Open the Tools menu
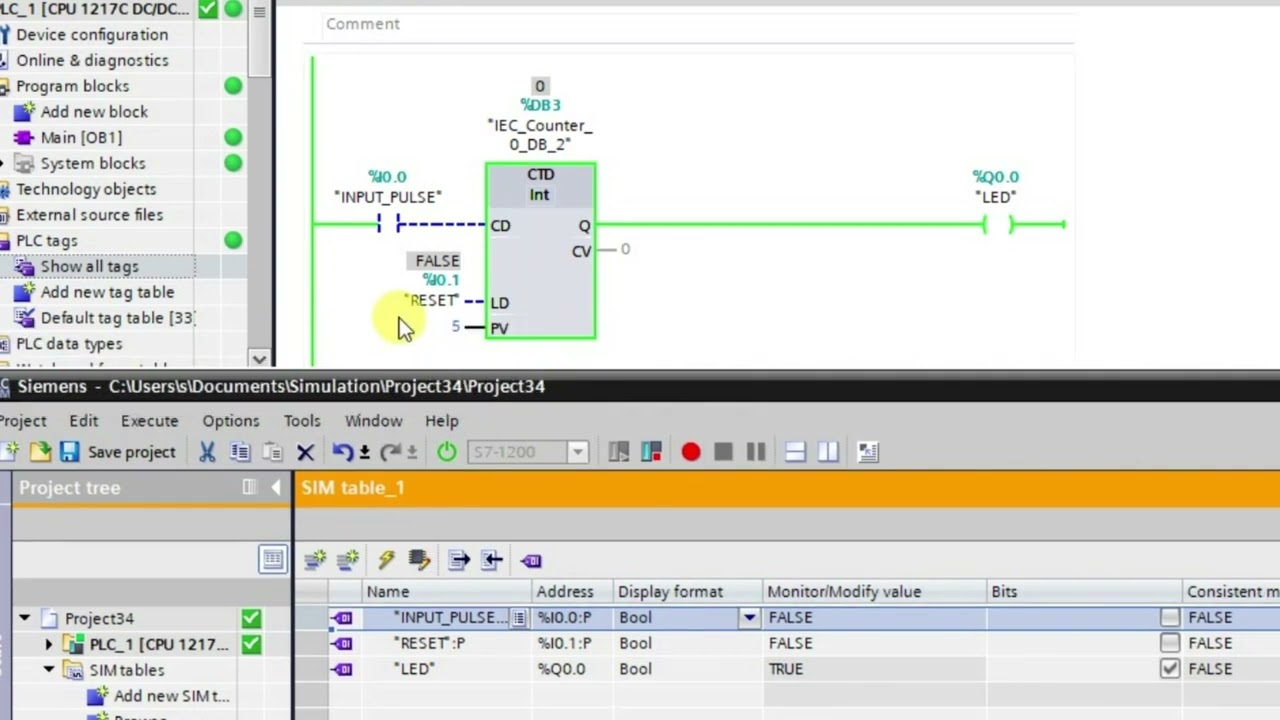 click(302, 421)
